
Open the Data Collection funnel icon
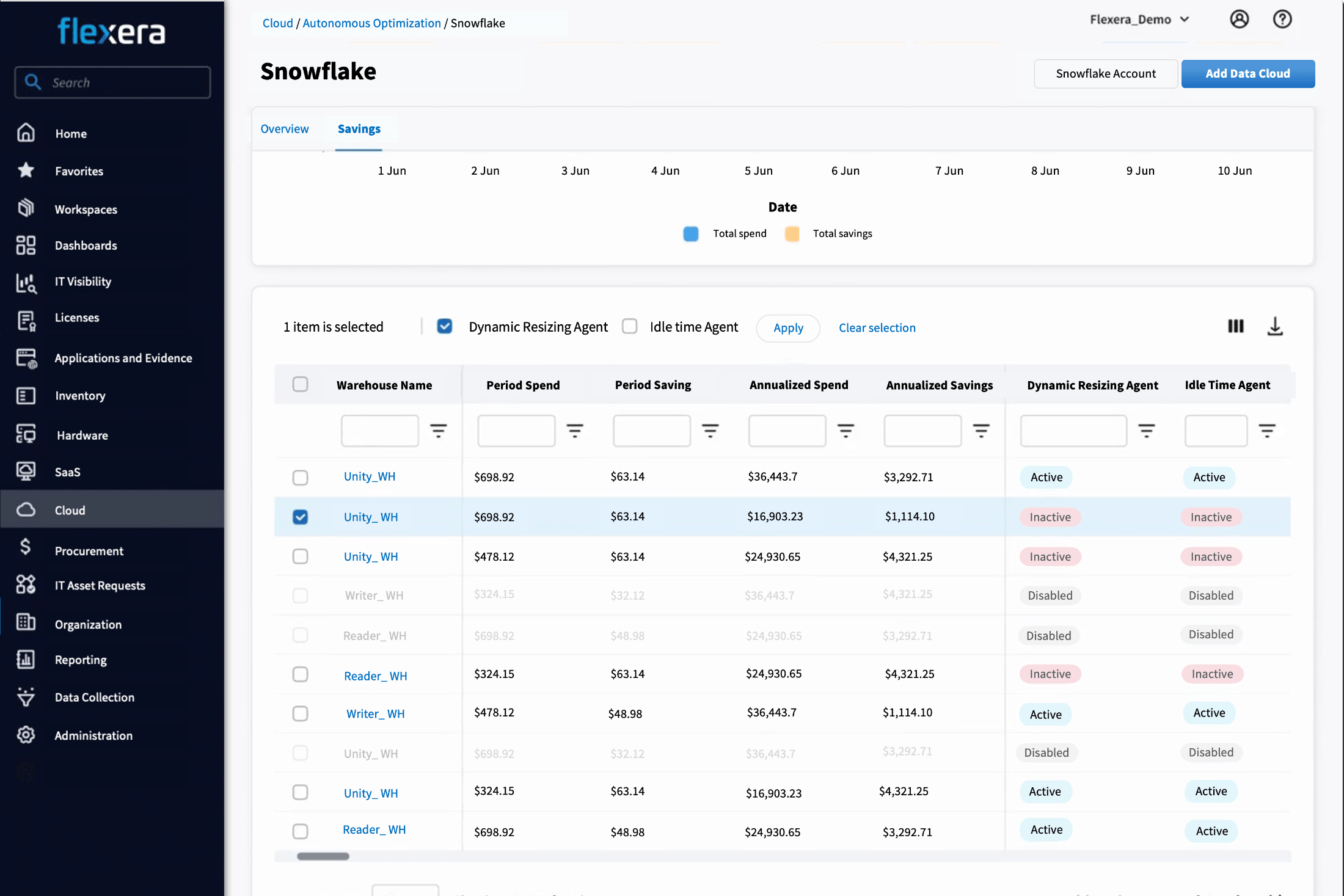(x=26, y=697)
